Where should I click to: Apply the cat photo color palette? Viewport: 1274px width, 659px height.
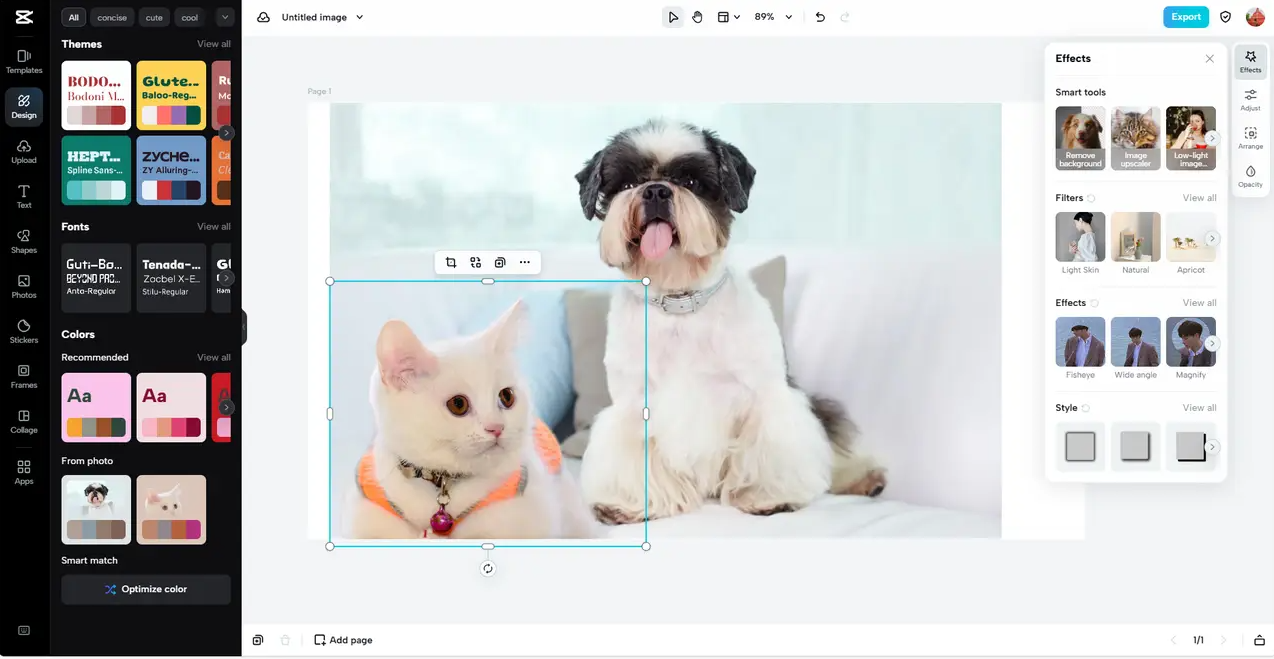(171, 509)
